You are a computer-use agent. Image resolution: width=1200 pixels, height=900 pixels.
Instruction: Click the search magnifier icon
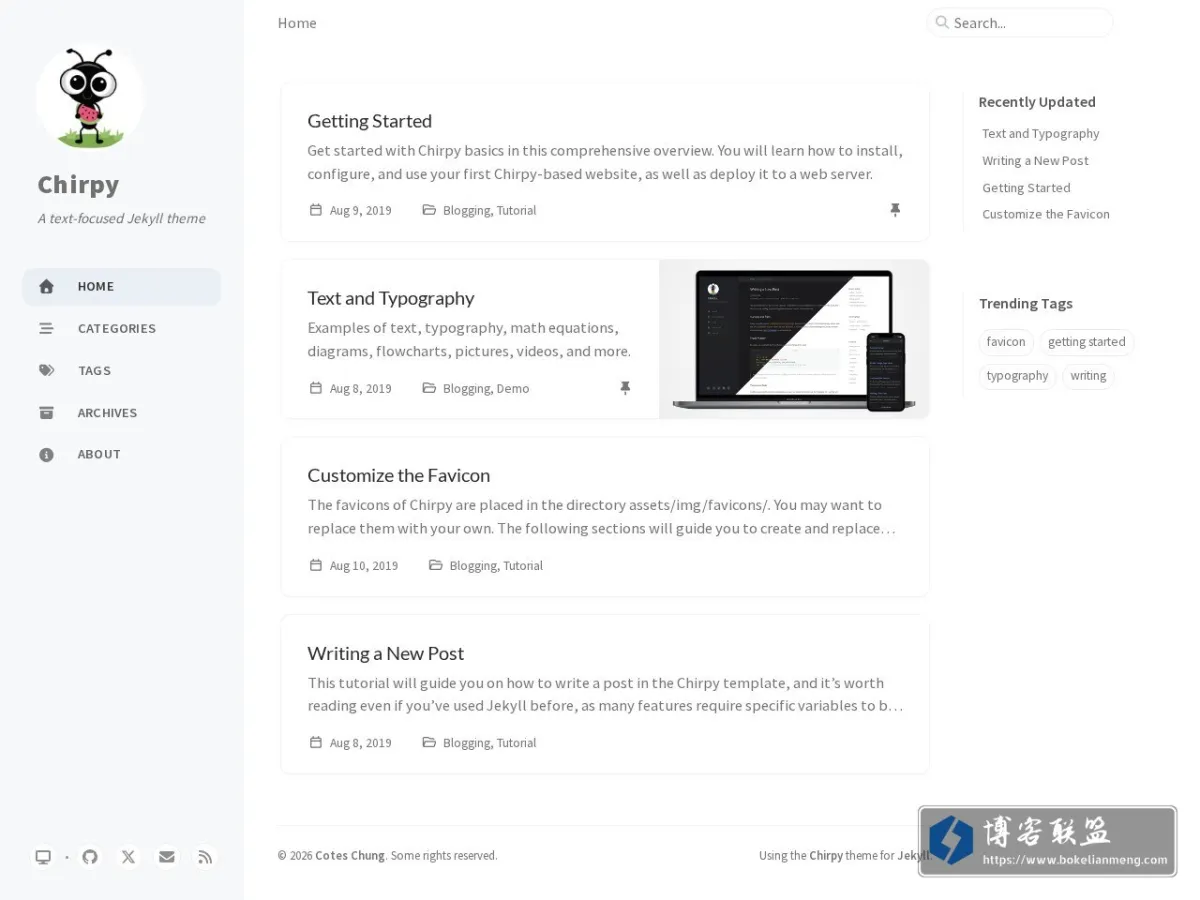(x=941, y=22)
